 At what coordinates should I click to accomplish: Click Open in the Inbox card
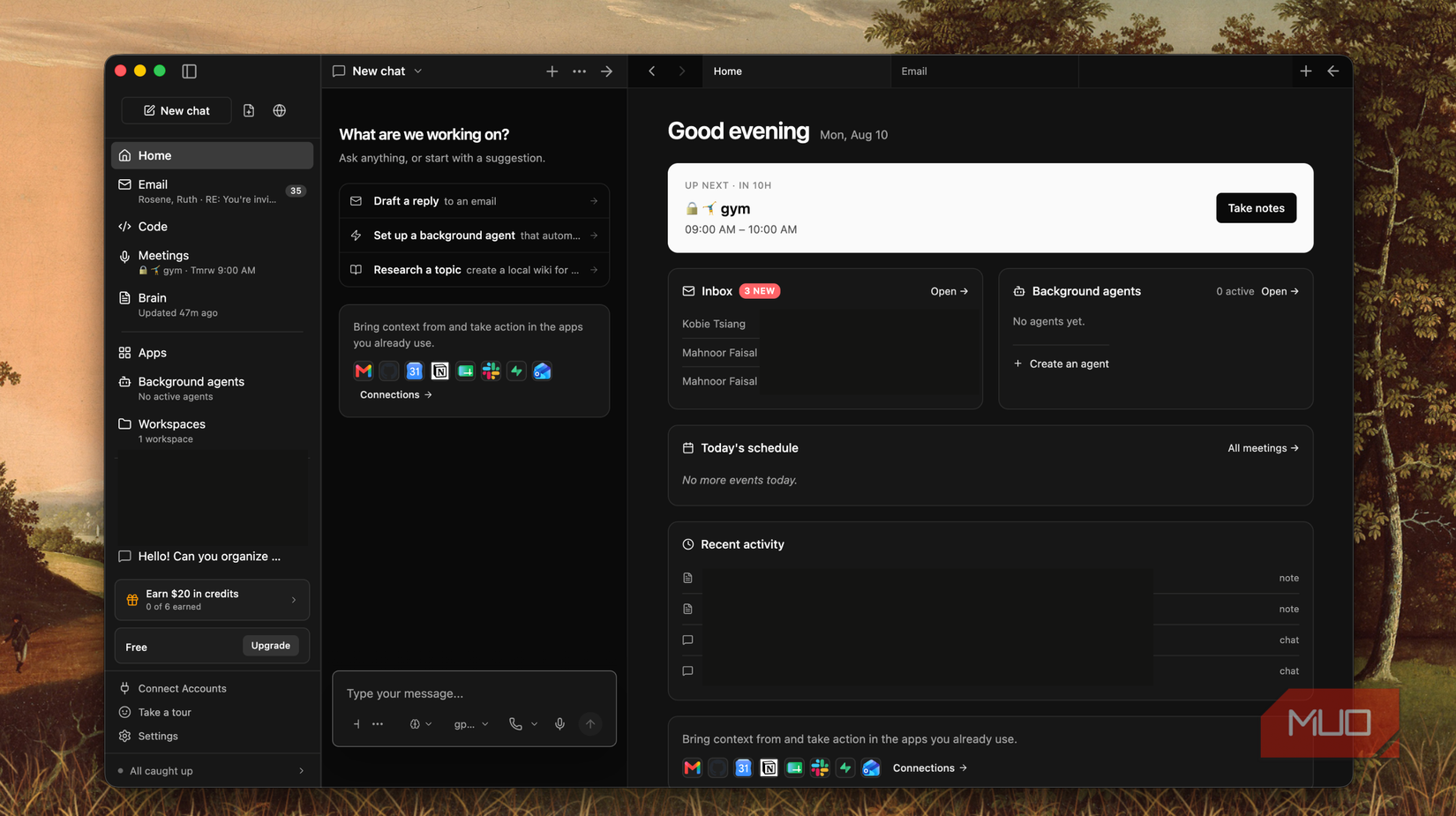click(949, 291)
